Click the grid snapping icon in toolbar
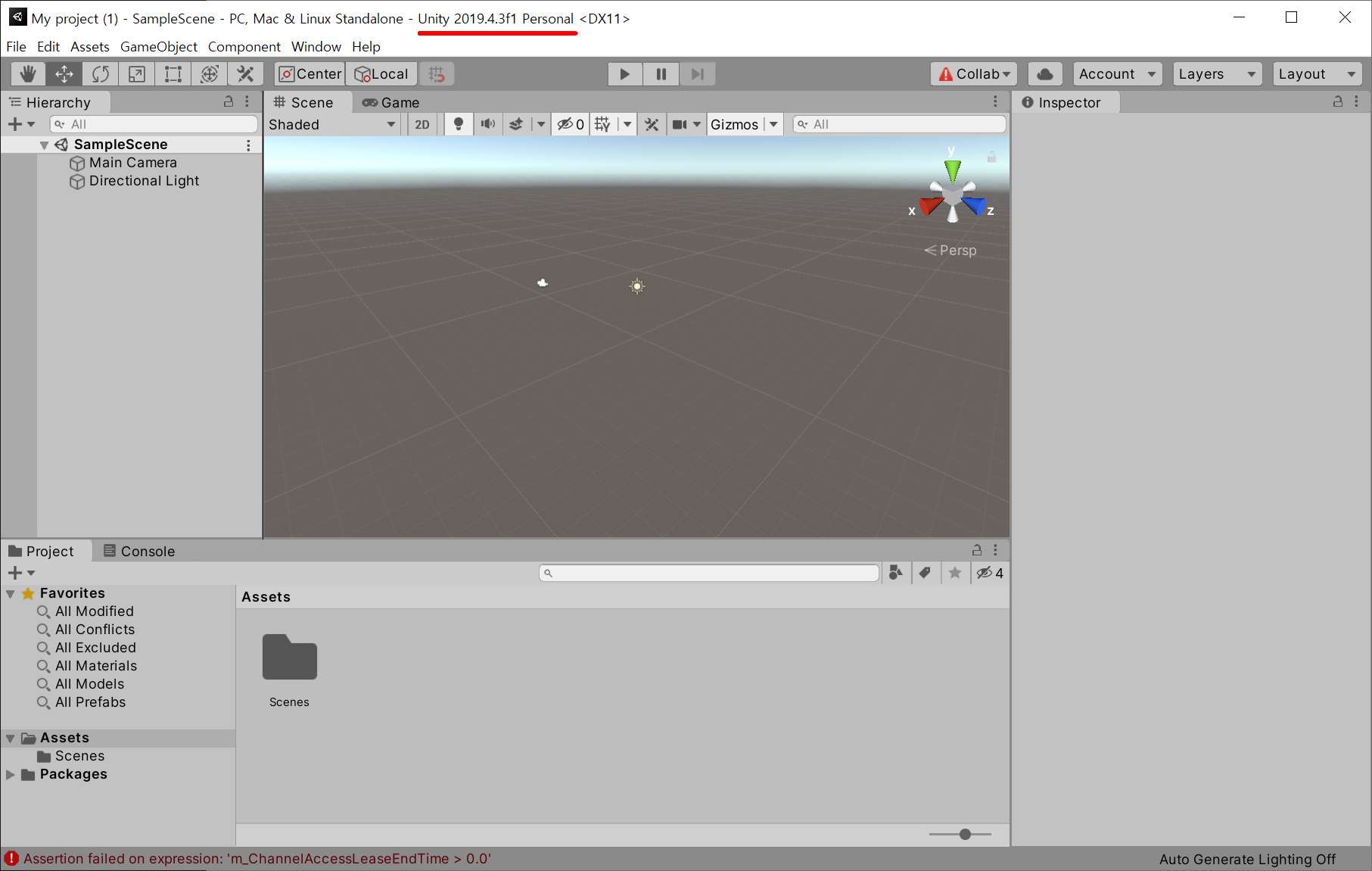The height and width of the screenshot is (871, 1372). (437, 74)
